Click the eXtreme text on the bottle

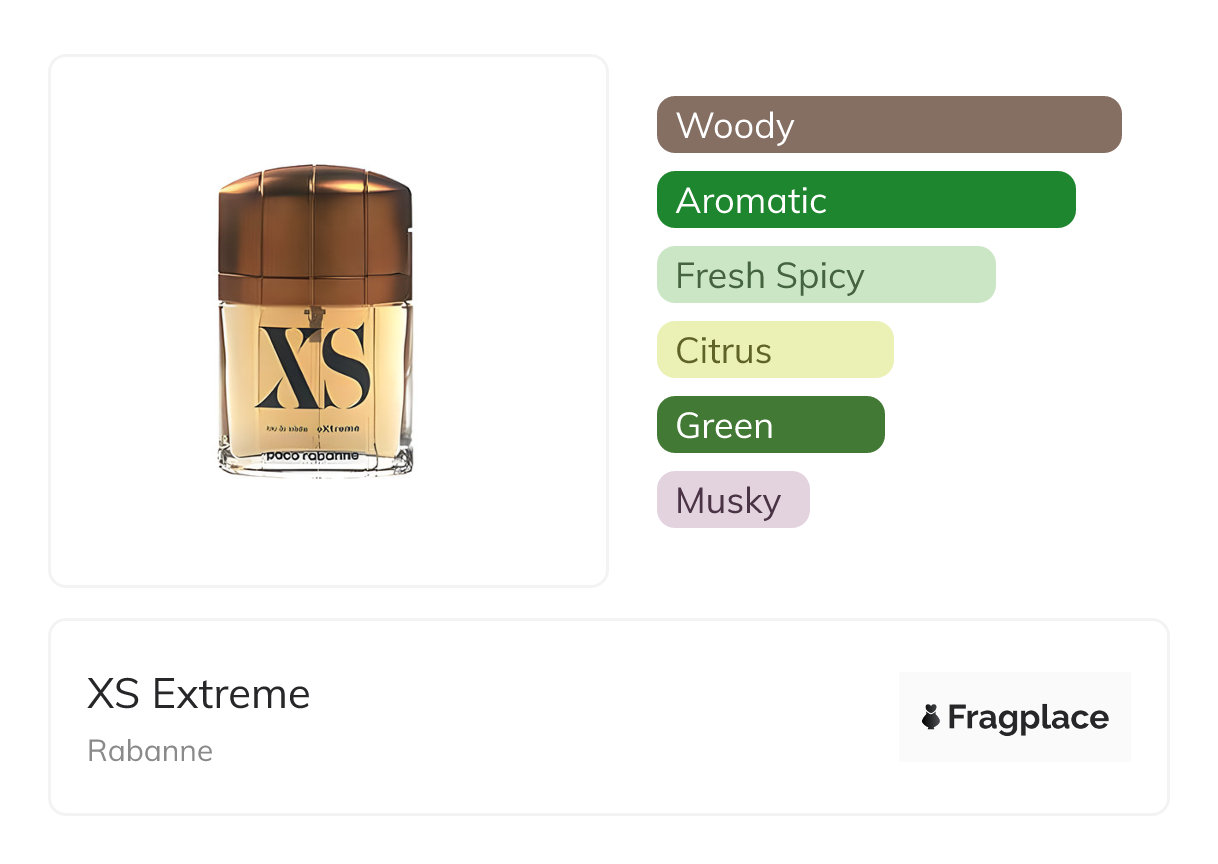[x=340, y=428]
